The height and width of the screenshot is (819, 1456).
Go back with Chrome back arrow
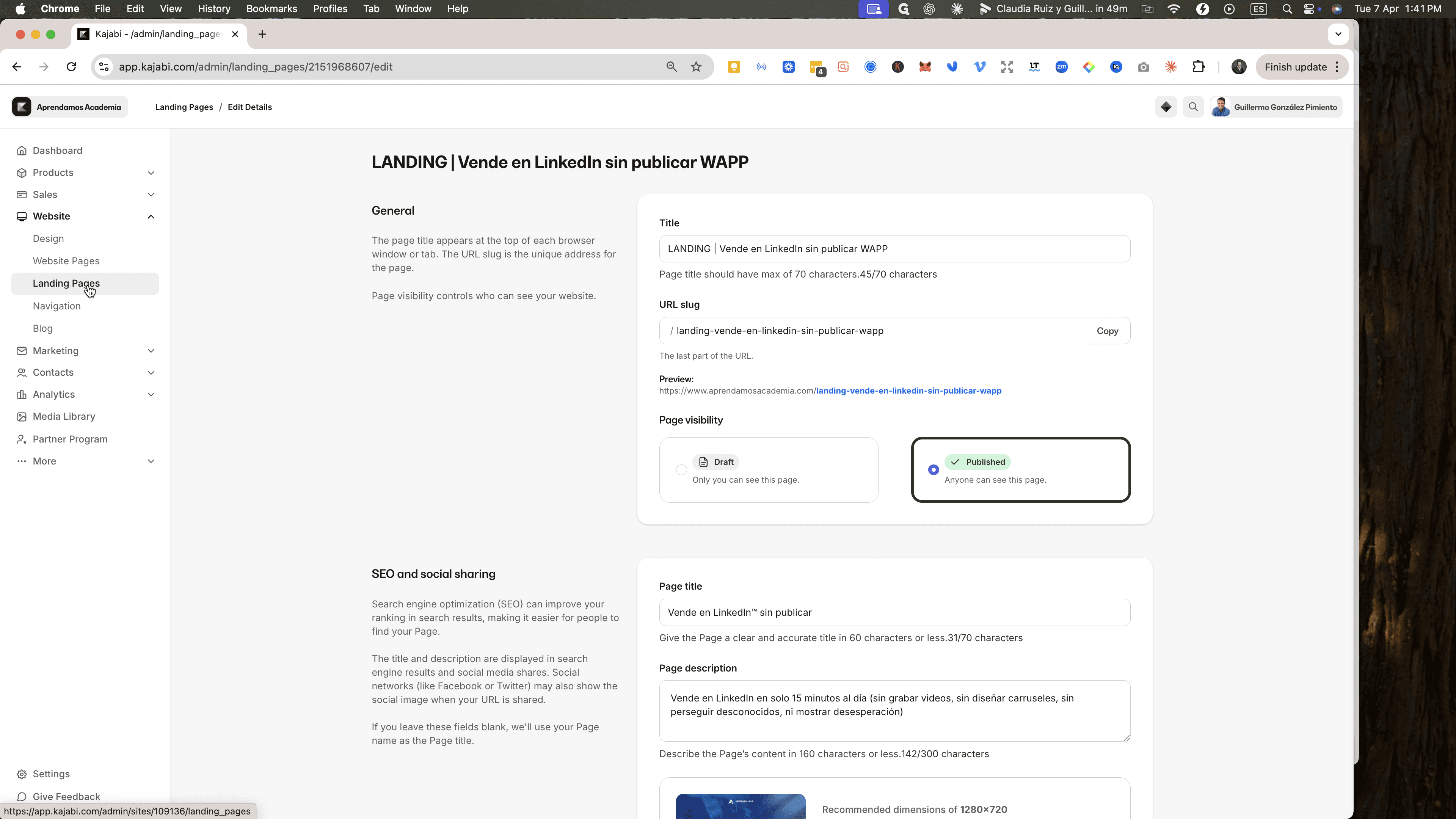tap(16, 67)
